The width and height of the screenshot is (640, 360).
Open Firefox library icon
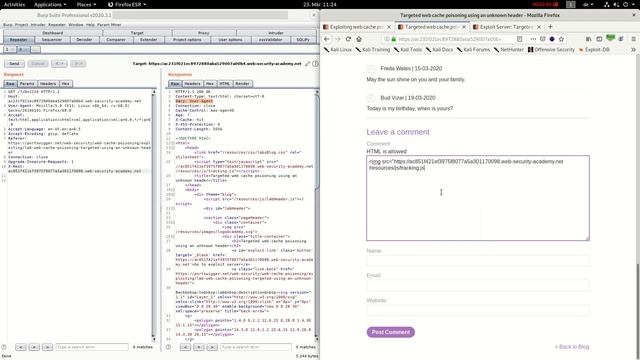[589, 39]
